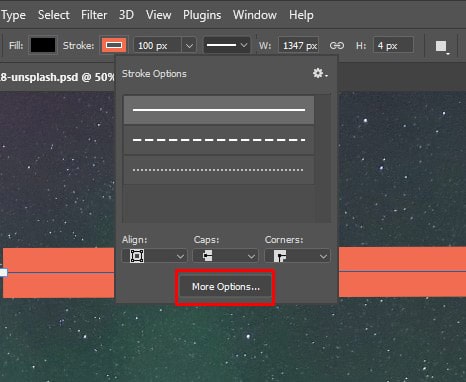Image resolution: width=466 pixels, height=382 pixels.
Task: Open the Type menu
Action: coord(13,15)
